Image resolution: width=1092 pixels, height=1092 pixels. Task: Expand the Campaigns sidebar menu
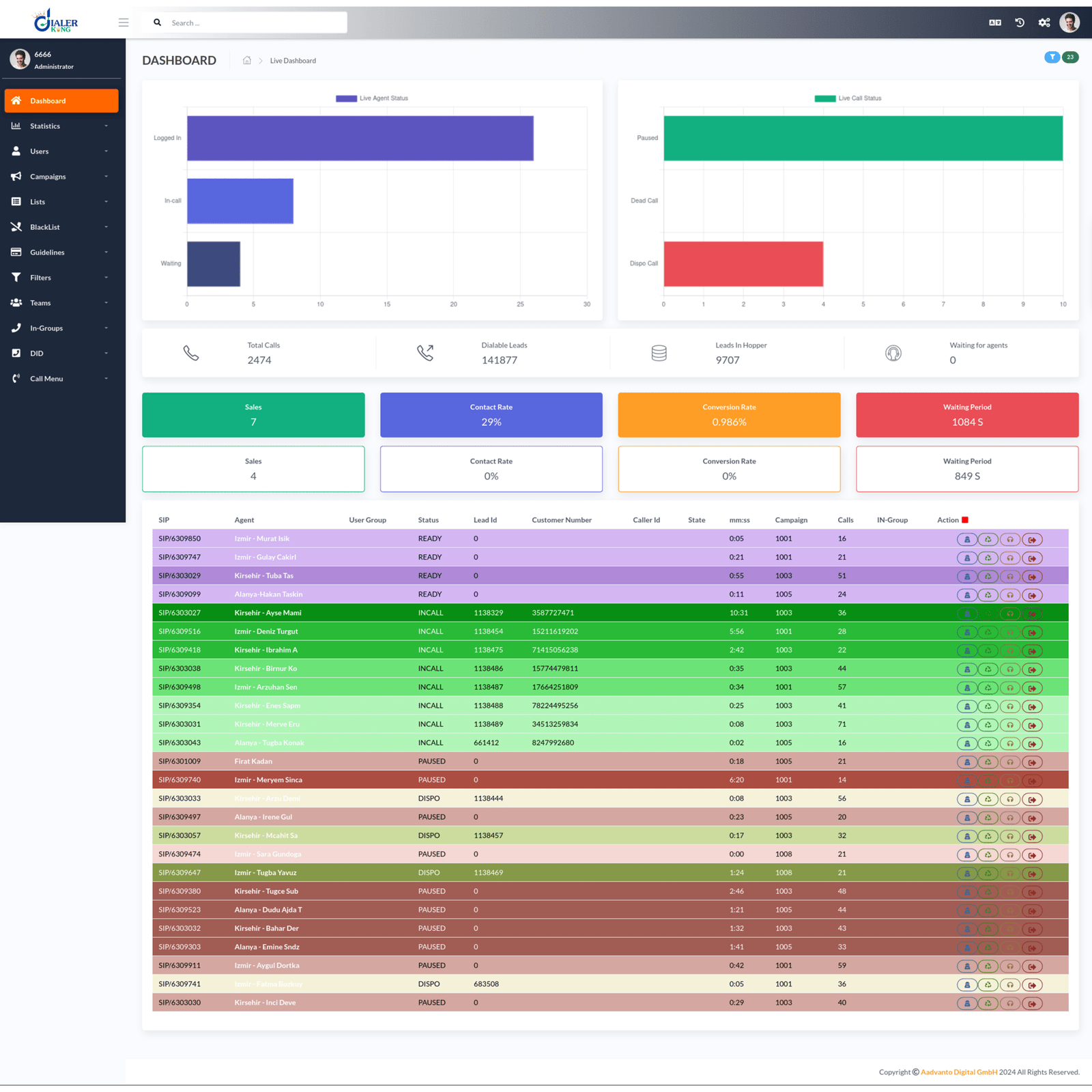tap(48, 176)
